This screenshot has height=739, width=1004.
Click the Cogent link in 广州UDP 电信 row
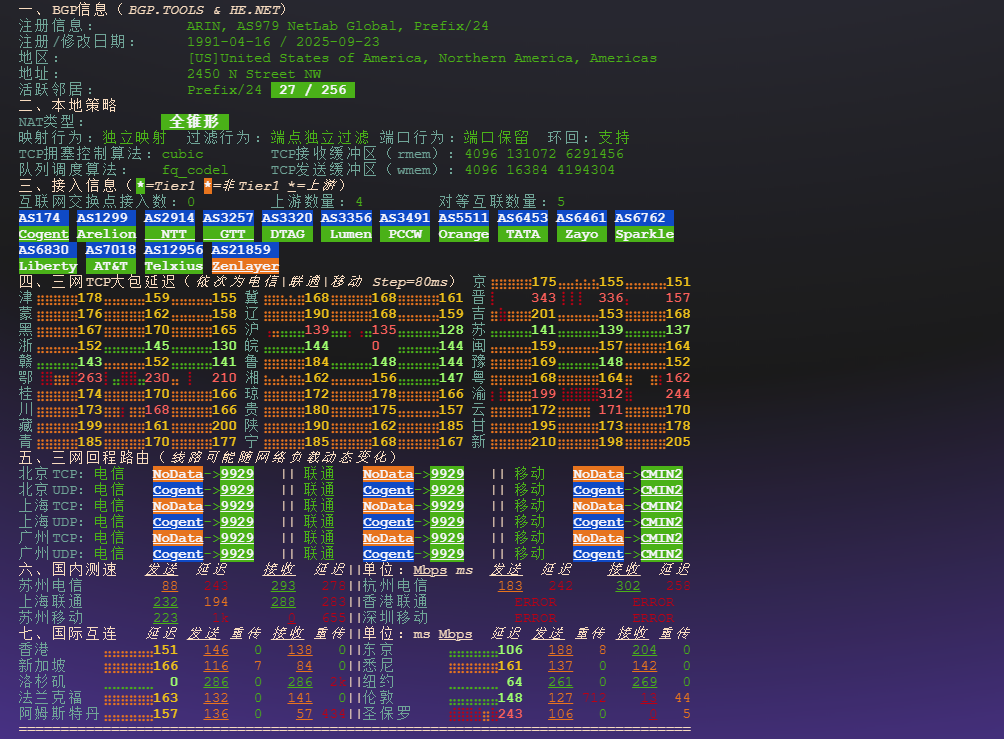click(x=177, y=554)
